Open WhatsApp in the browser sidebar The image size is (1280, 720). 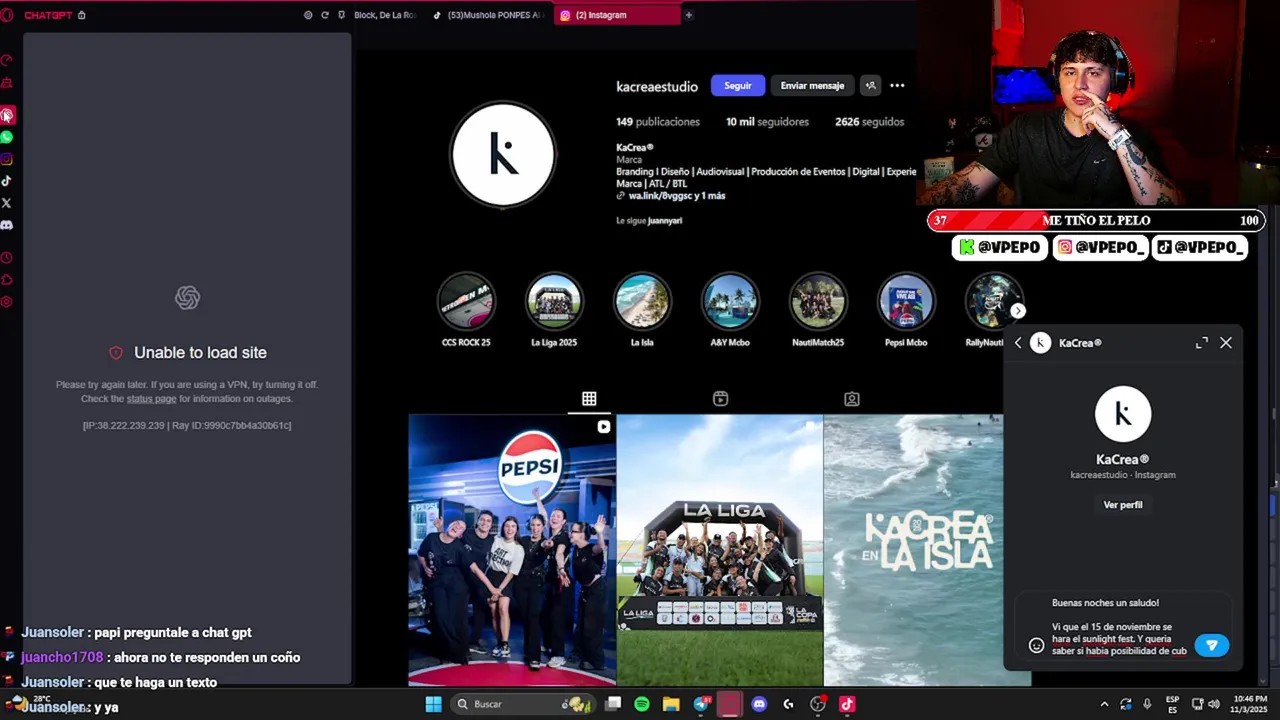tap(6, 137)
